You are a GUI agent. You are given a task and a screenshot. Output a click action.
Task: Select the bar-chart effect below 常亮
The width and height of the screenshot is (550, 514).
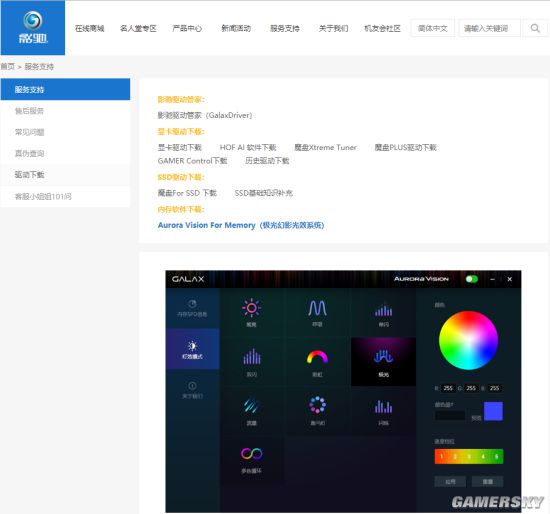(251, 362)
